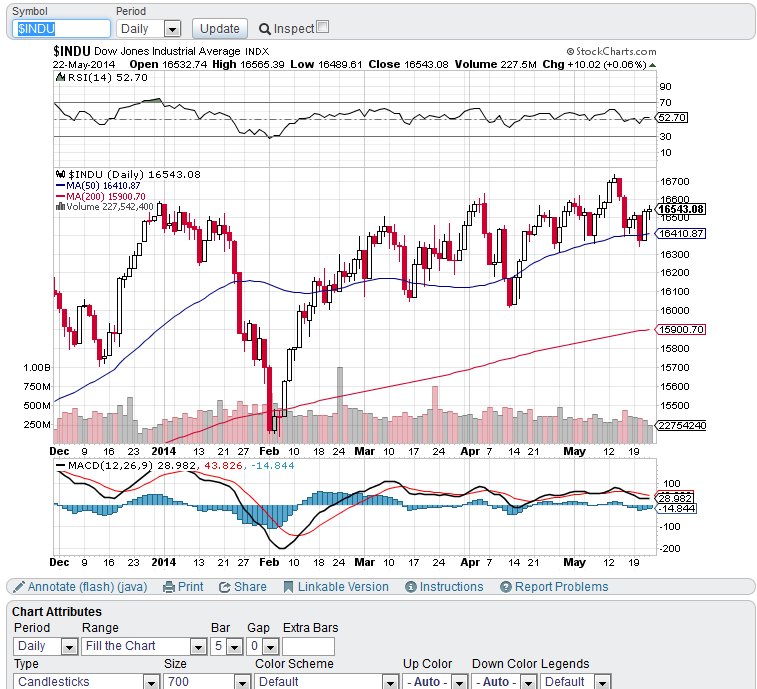
Task: Click the MACD value label 28.982 on axis
Action: pos(675,498)
